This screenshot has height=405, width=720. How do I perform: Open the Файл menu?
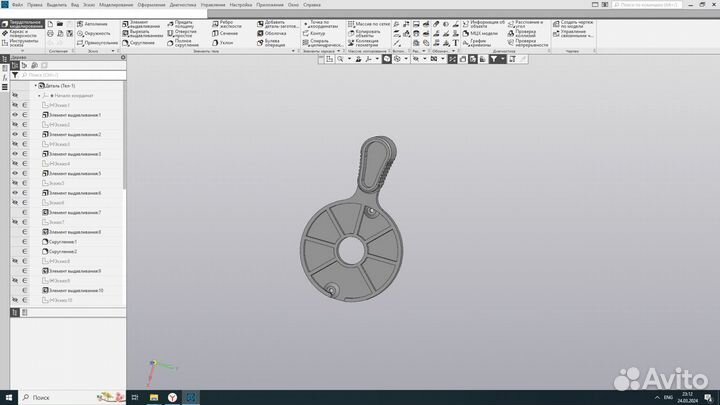click(17, 5)
